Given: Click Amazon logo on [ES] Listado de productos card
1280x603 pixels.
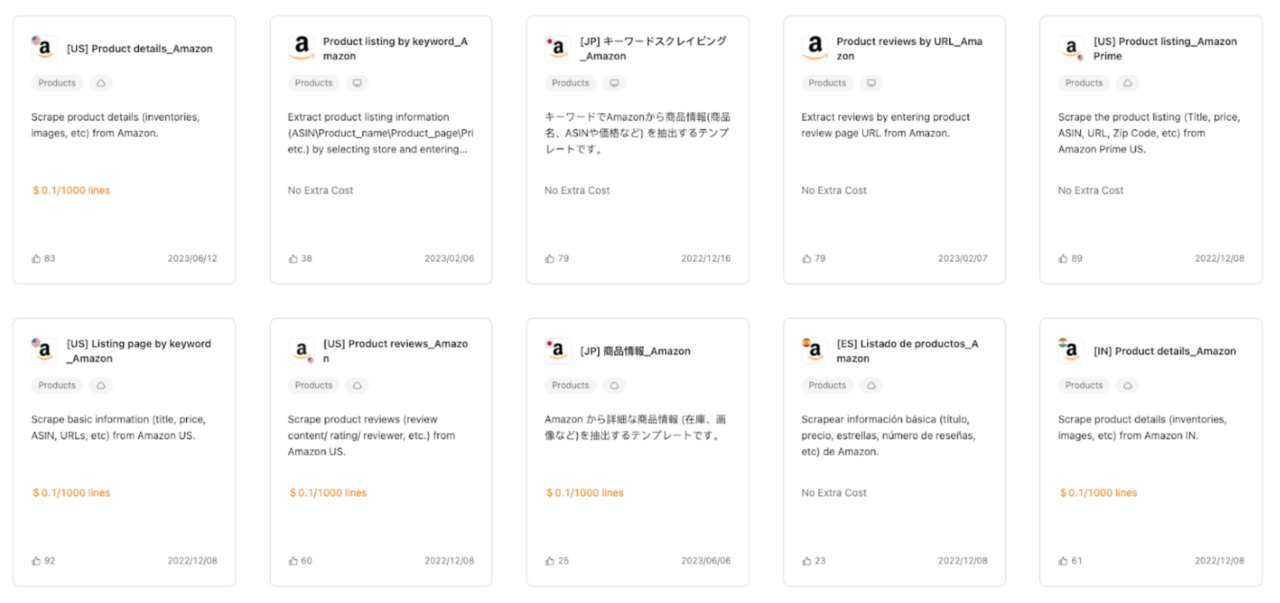Looking at the screenshot, I should click(x=815, y=350).
